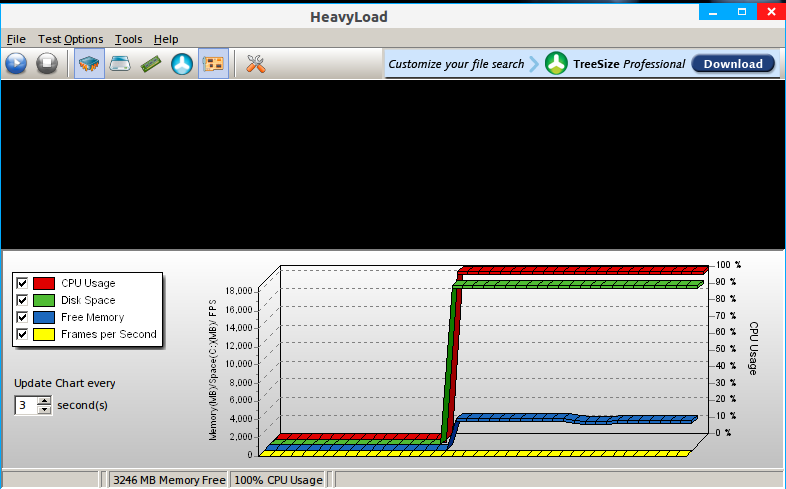Open the Test Options menu
The height and width of the screenshot is (489, 786).
(71, 39)
